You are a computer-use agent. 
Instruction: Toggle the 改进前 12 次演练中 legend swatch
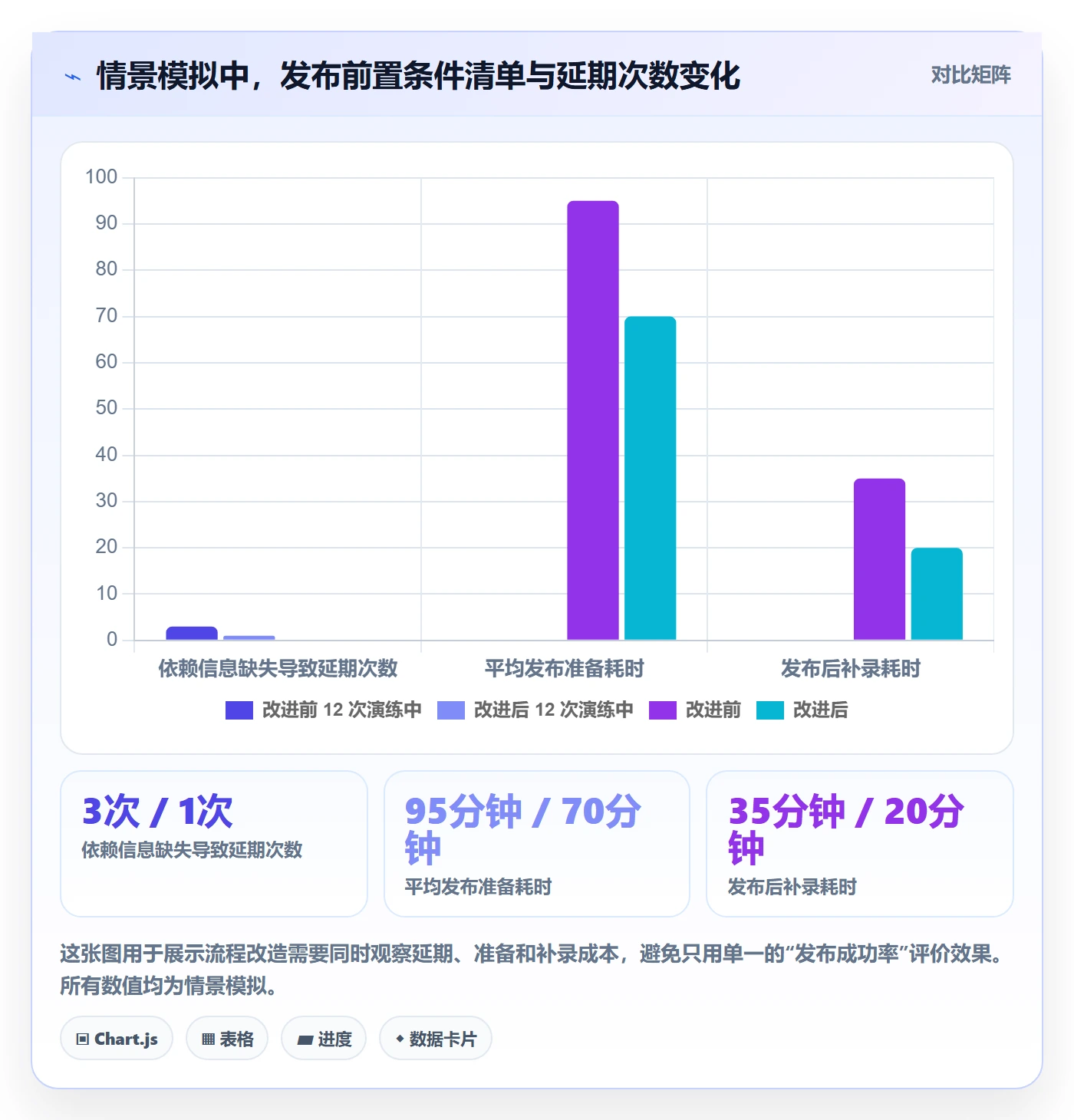239,710
